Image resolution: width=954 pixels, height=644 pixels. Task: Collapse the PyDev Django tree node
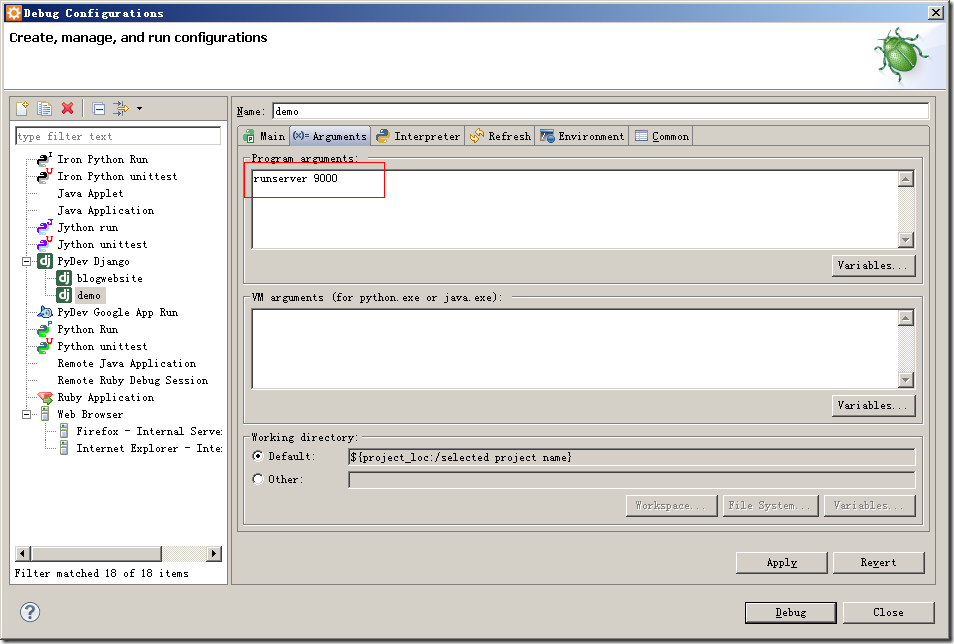coord(27,261)
